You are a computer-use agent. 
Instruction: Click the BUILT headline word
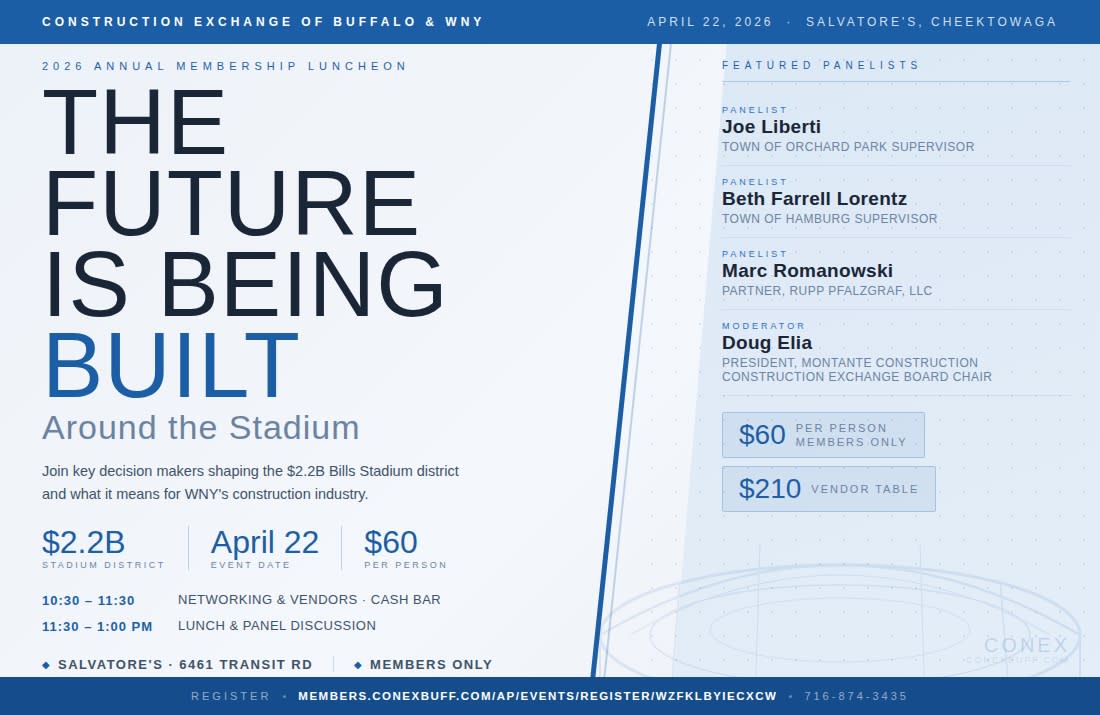(171, 367)
